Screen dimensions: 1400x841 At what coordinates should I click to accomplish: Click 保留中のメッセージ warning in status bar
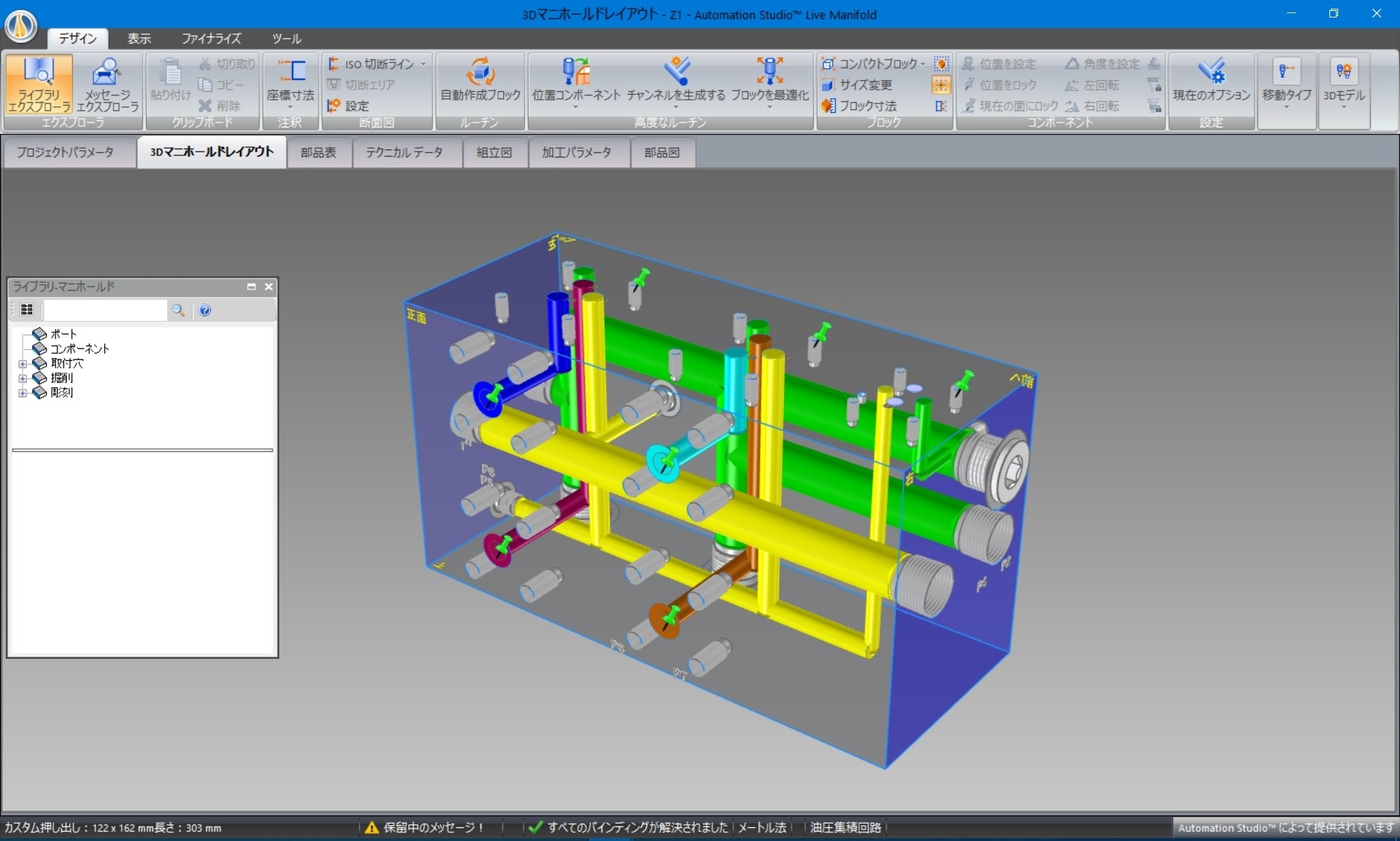(x=424, y=827)
